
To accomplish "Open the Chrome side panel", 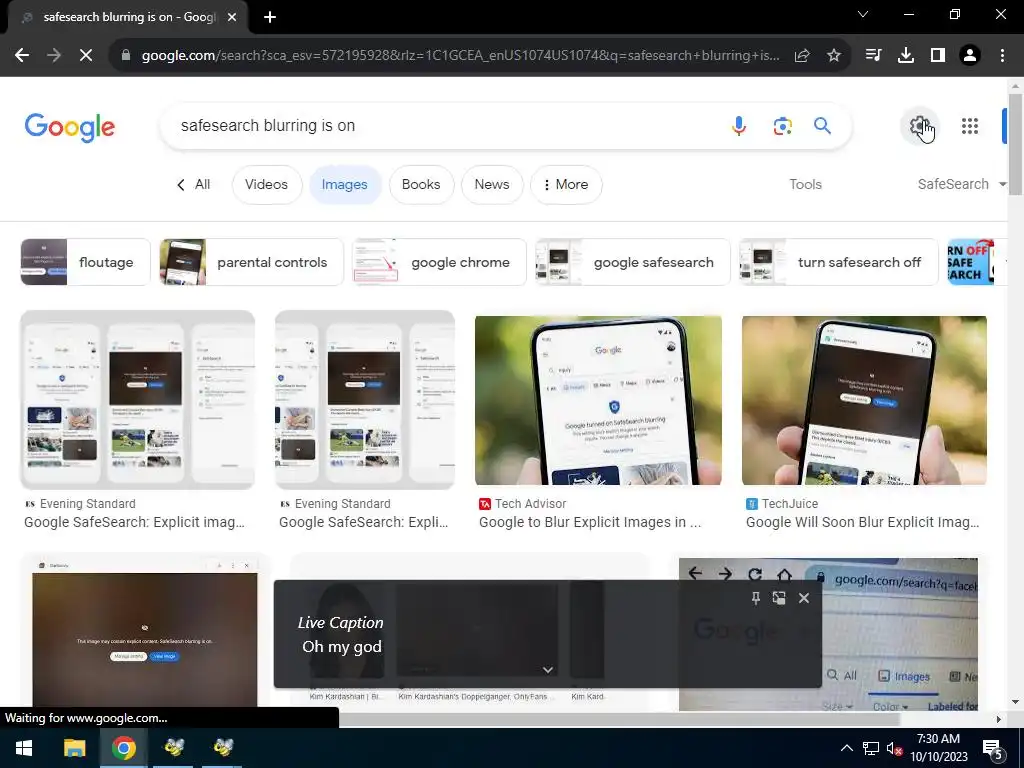I will [x=938, y=56].
